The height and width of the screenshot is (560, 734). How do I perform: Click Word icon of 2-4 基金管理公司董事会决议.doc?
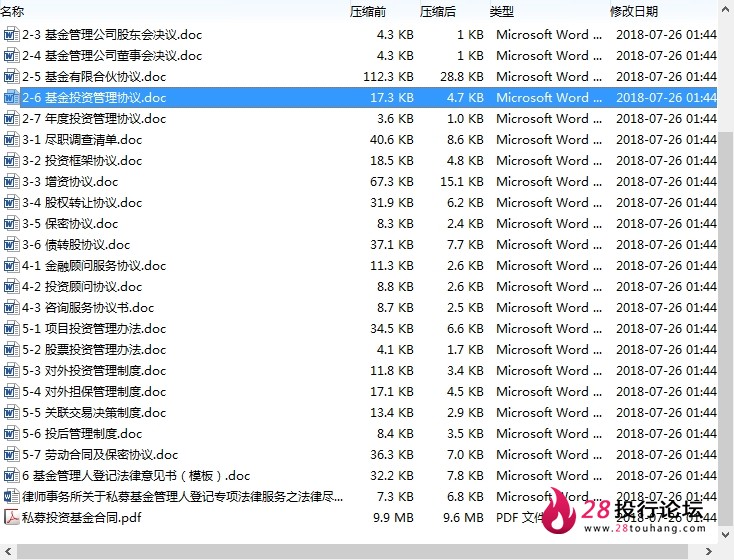(11, 56)
